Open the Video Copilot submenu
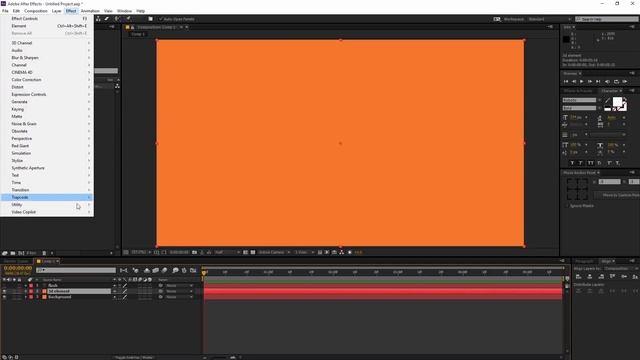 (x=47, y=212)
